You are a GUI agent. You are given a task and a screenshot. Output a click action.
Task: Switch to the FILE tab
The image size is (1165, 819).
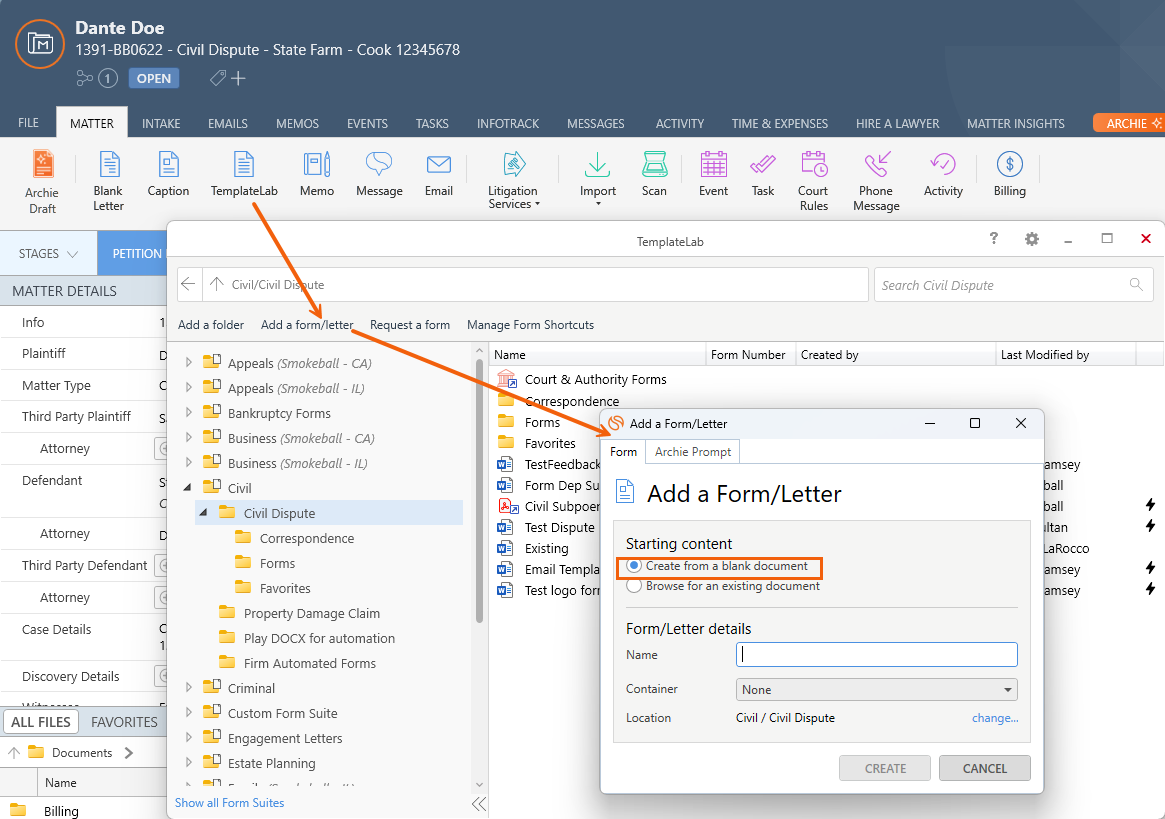pos(28,123)
